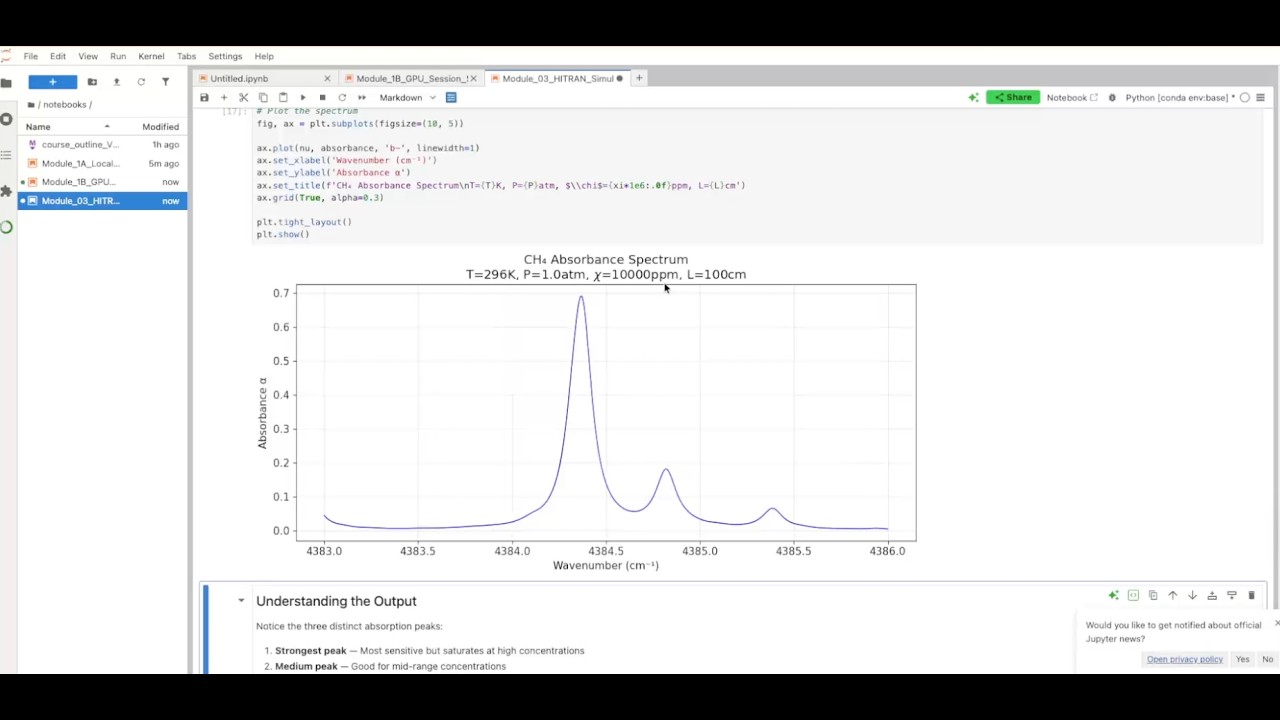Answer No to Jupyter news notification
This screenshot has width=1280, height=720.
tap(1267, 660)
